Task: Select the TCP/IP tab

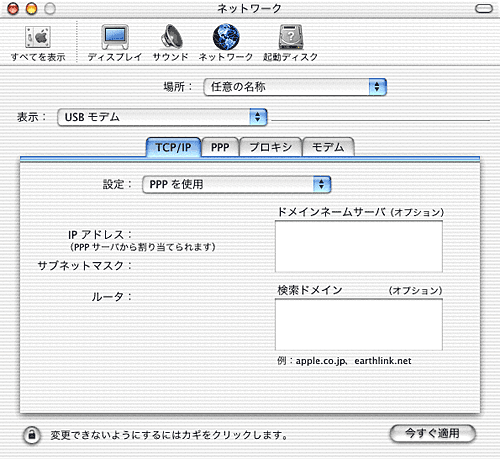Action: click(x=173, y=147)
